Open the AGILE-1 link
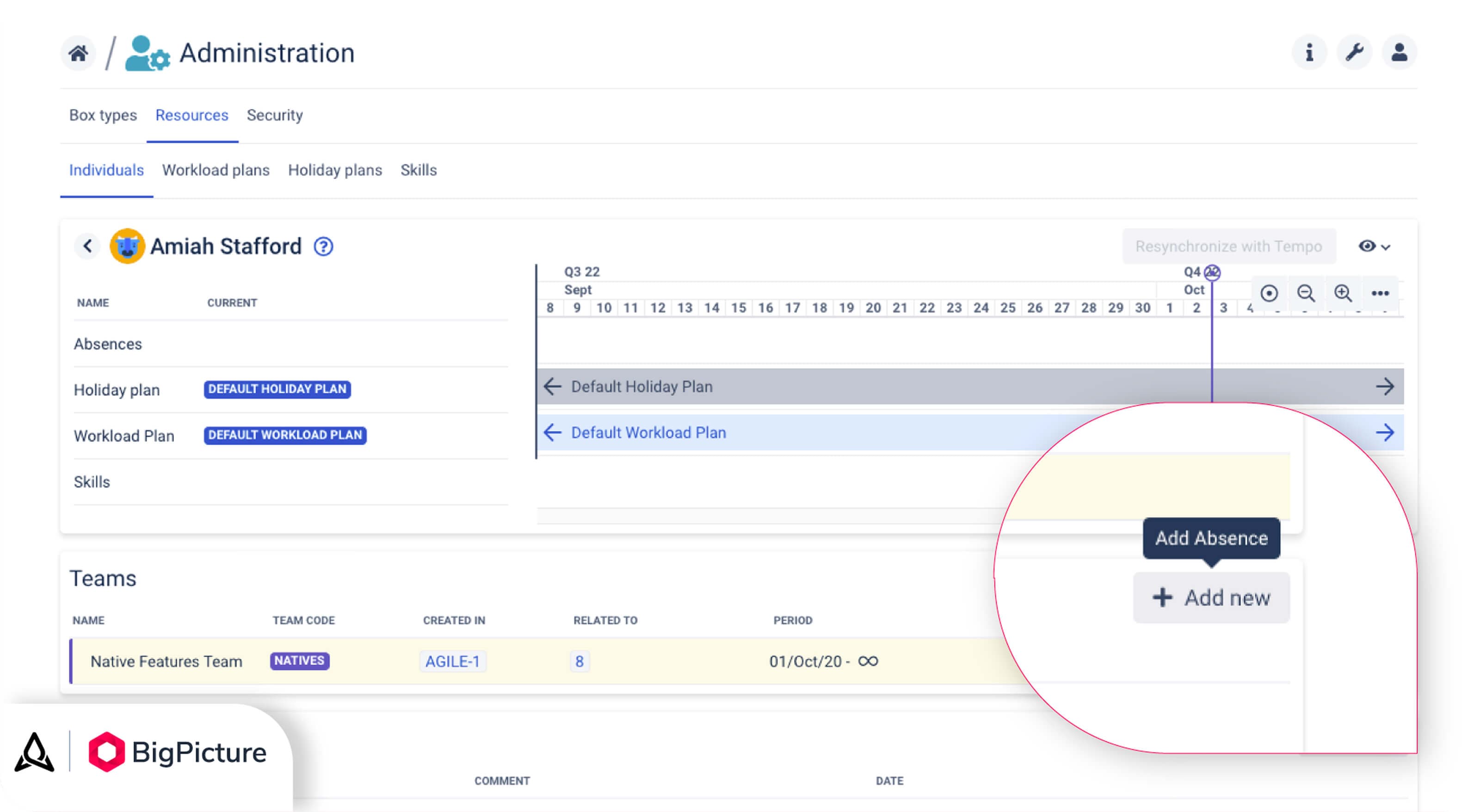Screen dimensions: 1480x812 click(x=452, y=662)
